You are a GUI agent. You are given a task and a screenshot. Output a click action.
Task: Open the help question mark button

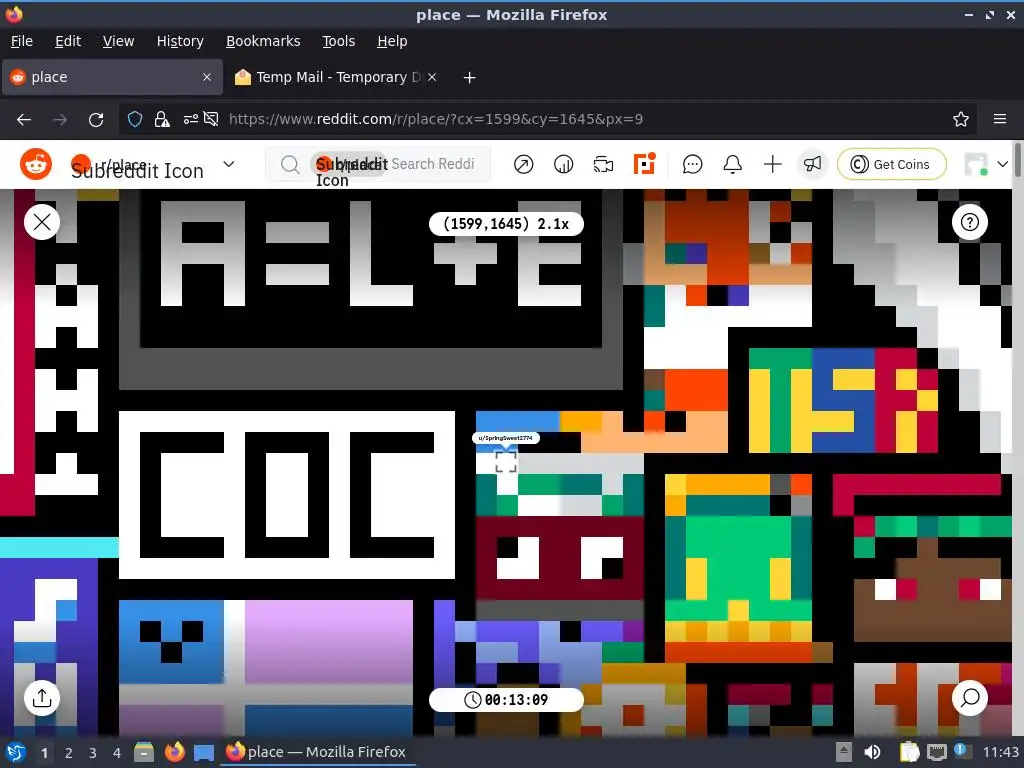[970, 222]
